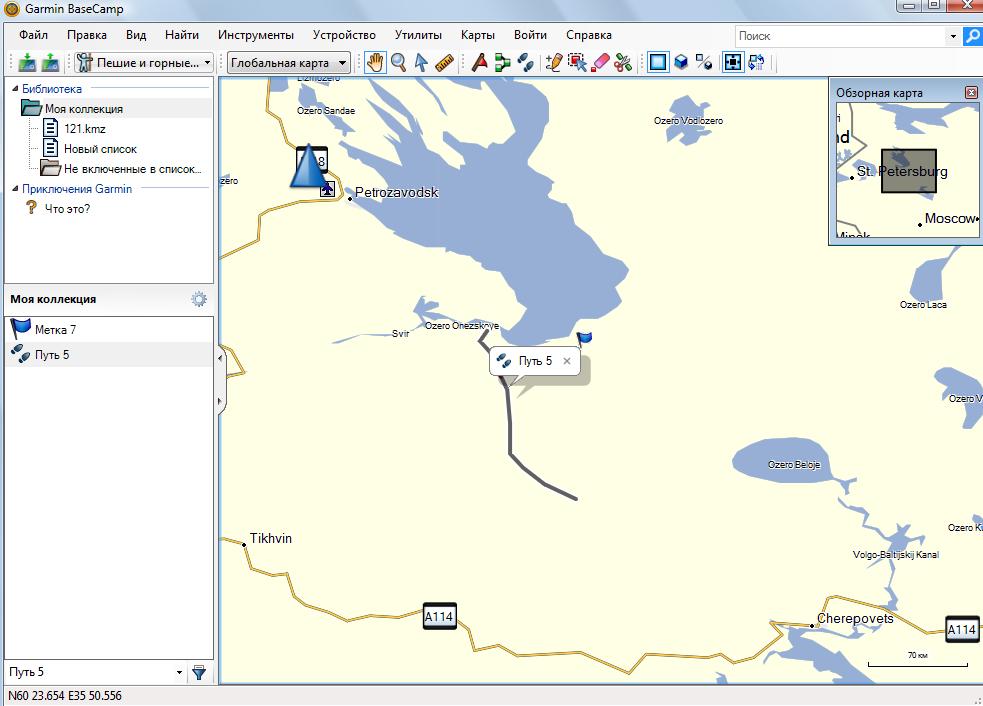Select the Measure ruler tool

(445, 63)
